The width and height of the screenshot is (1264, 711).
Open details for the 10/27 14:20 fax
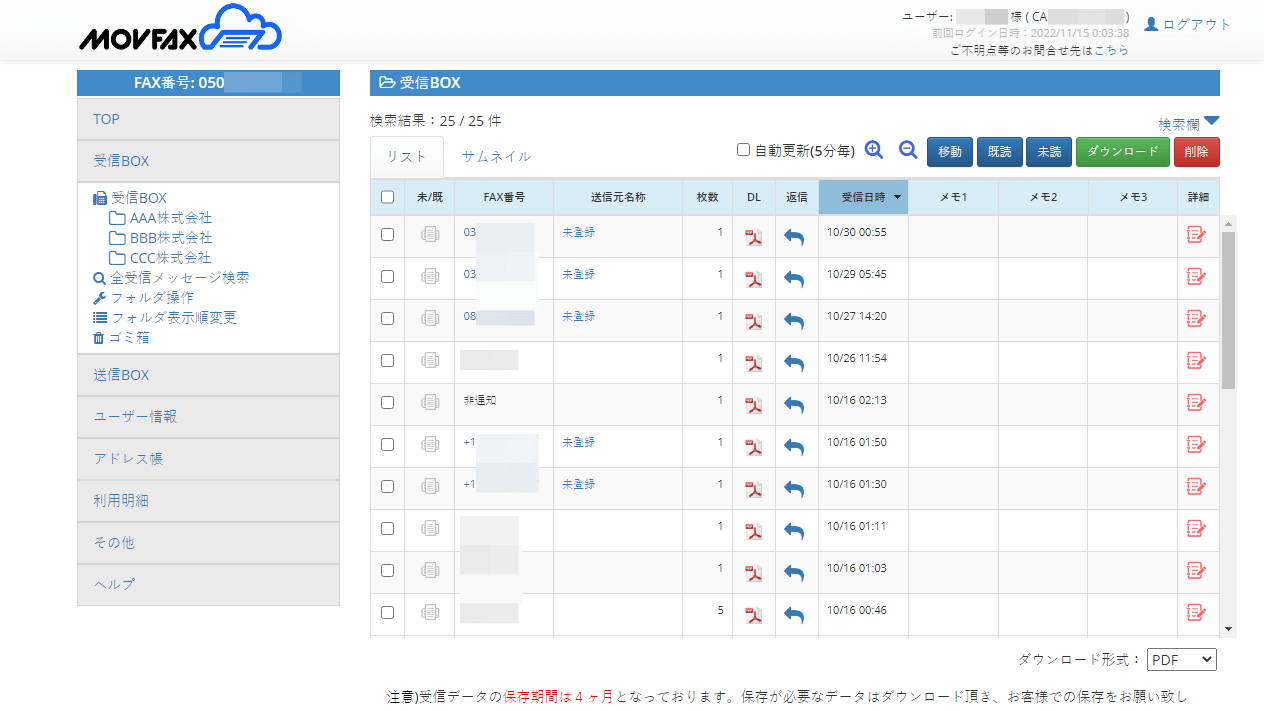click(x=1196, y=319)
